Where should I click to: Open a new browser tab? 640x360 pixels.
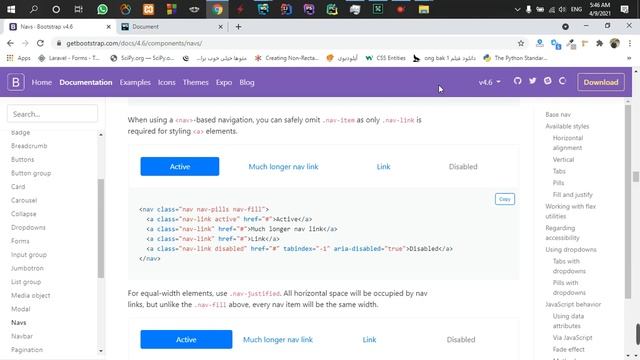click(238, 27)
